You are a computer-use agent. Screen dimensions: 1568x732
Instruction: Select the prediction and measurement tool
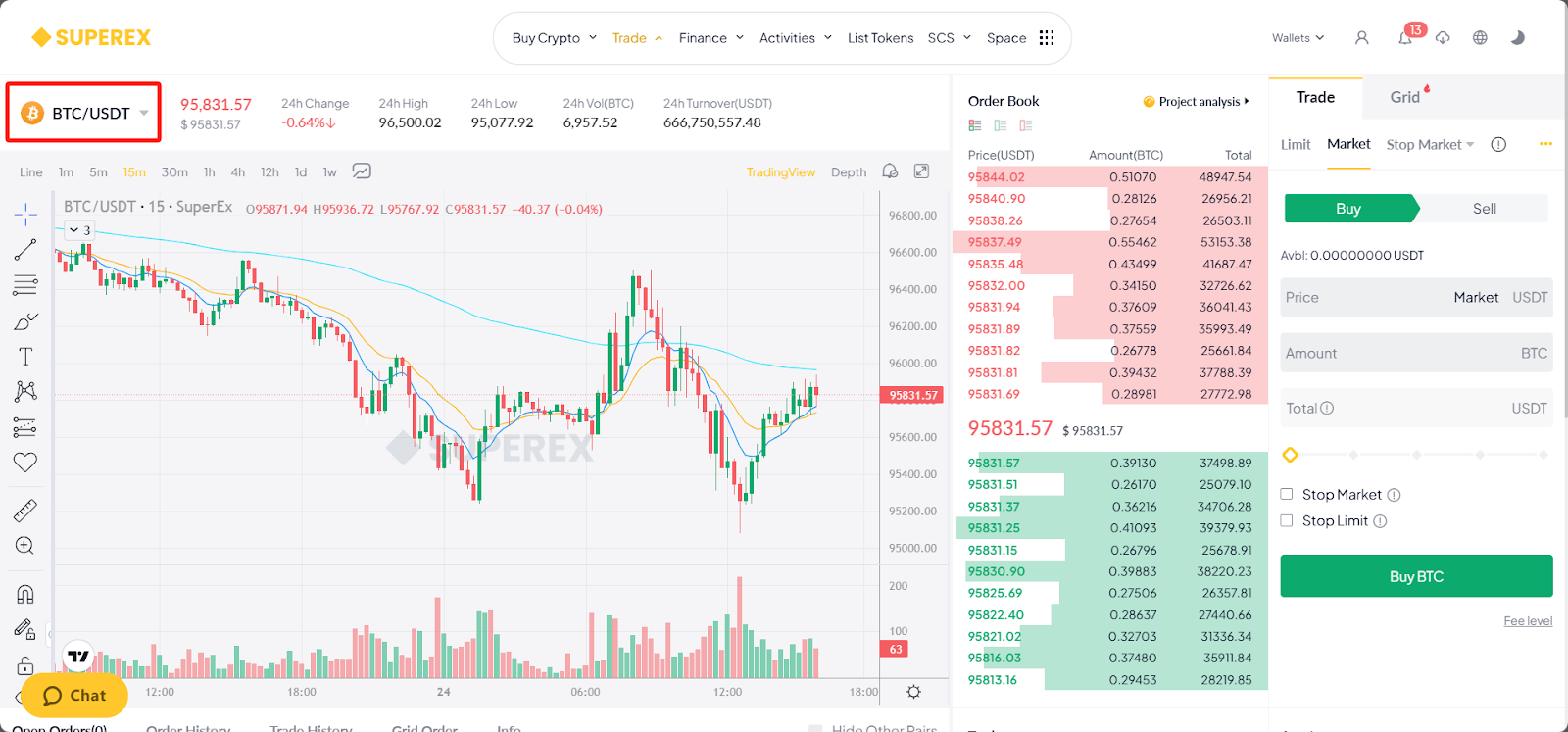click(x=25, y=427)
